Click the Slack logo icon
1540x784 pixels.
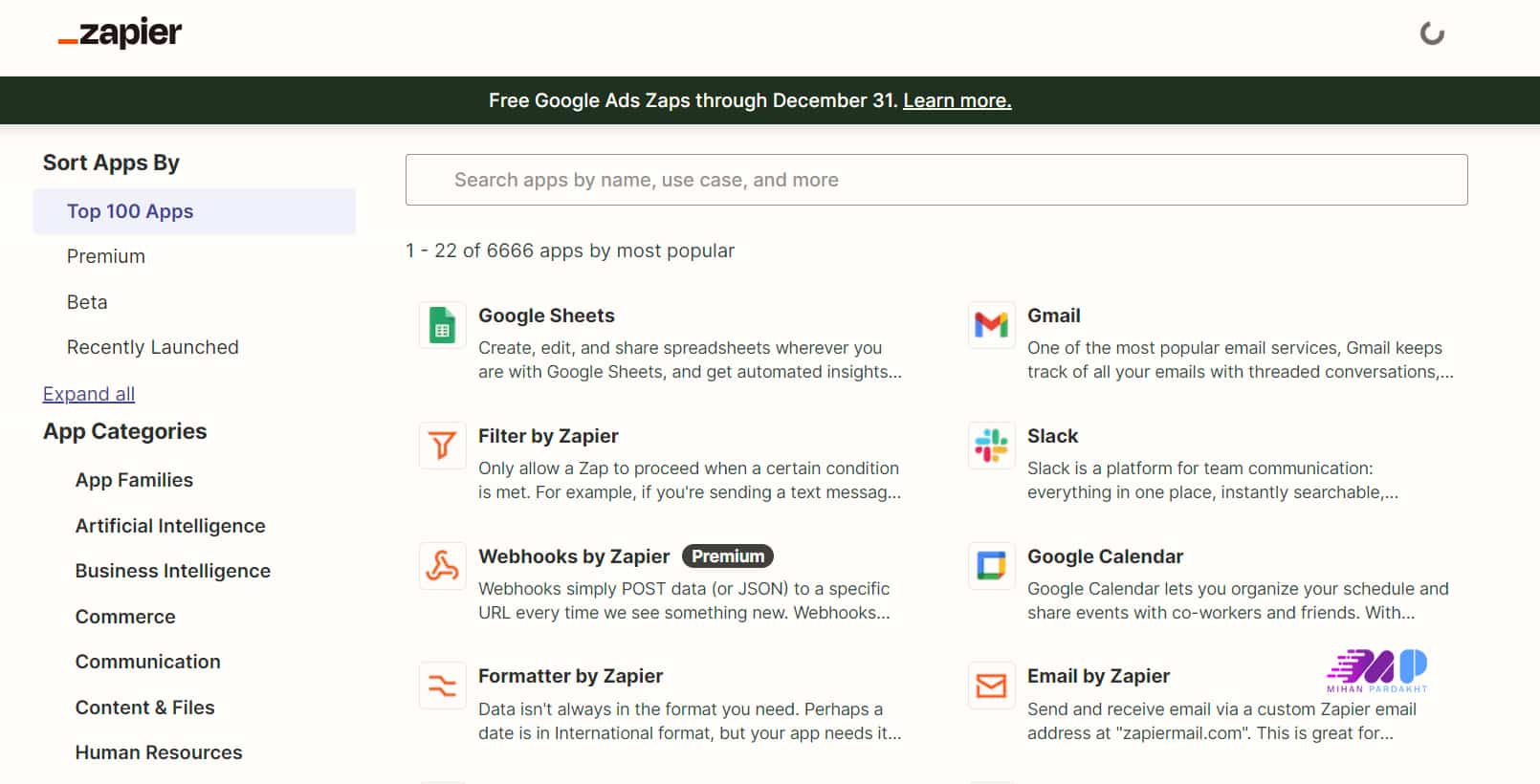tap(991, 446)
